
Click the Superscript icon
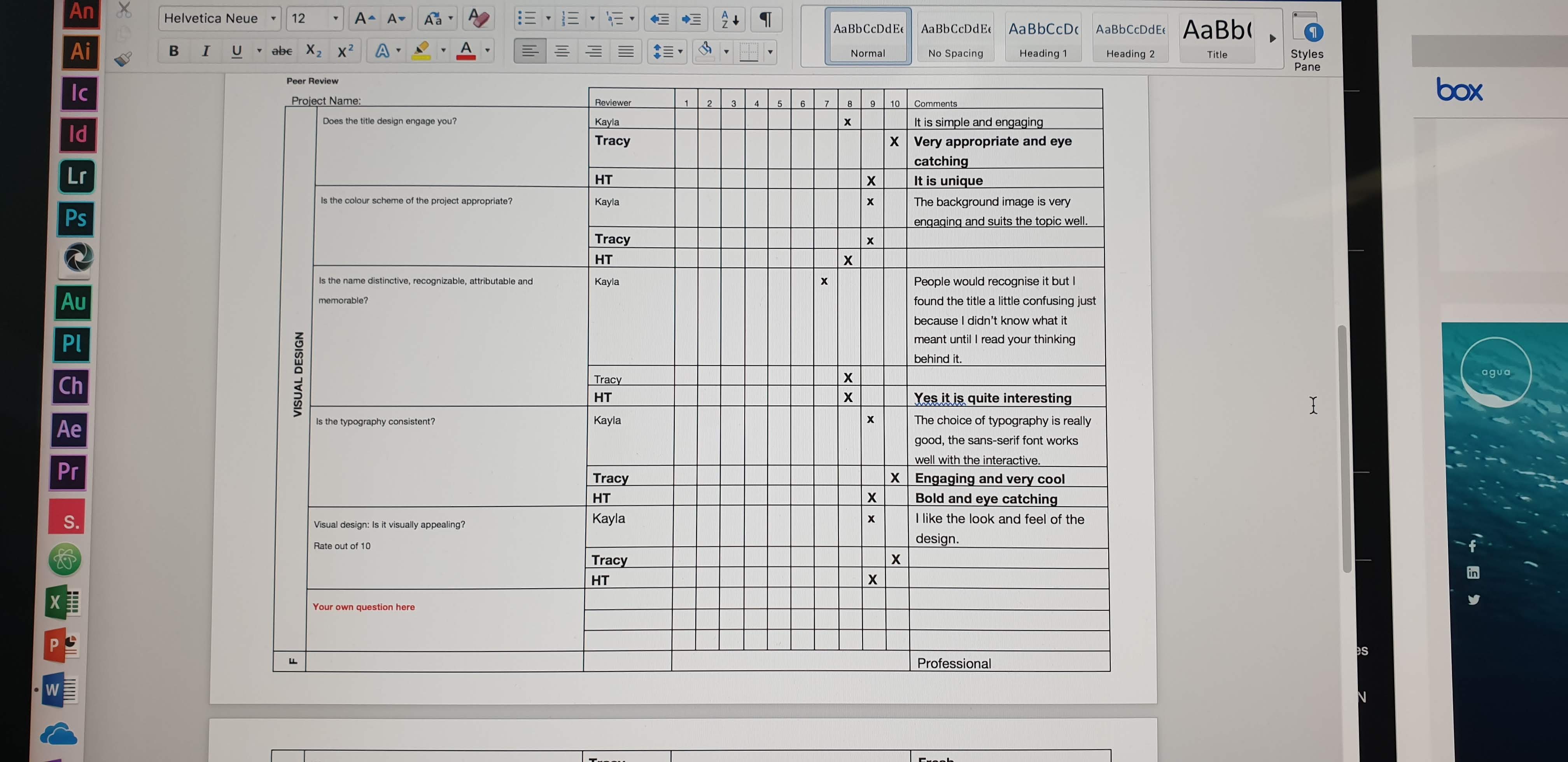point(345,51)
